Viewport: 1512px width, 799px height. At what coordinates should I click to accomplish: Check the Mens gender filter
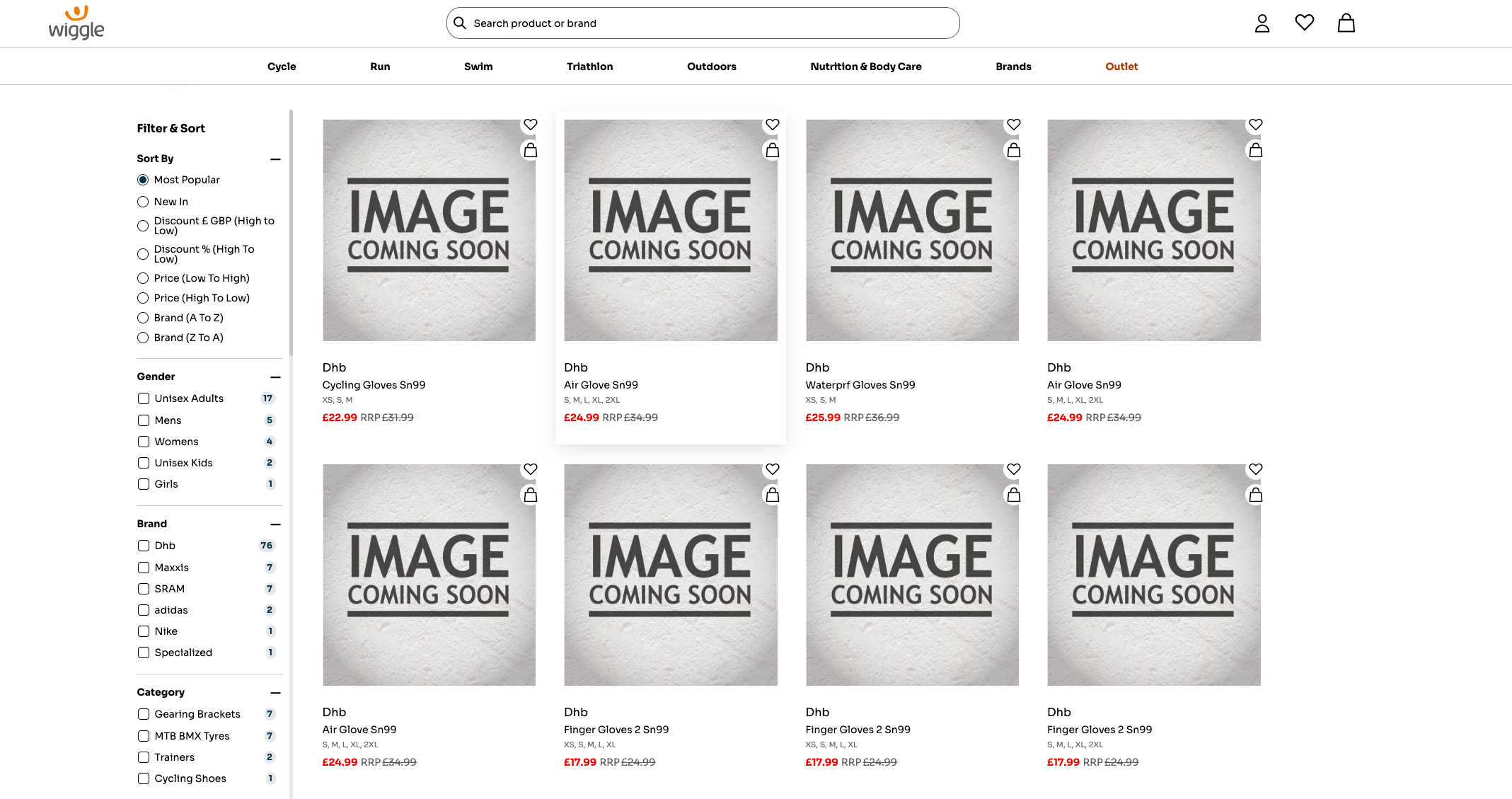144,420
